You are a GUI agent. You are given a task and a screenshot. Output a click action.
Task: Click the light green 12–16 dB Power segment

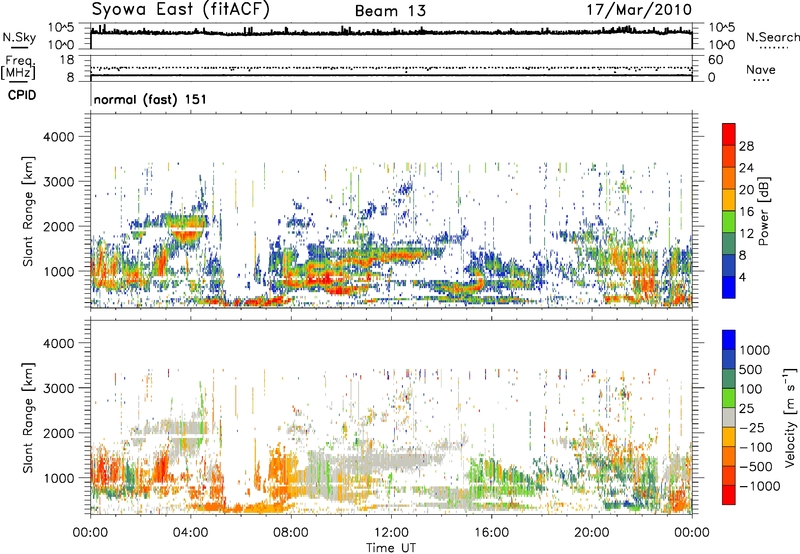pyautogui.click(x=729, y=222)
